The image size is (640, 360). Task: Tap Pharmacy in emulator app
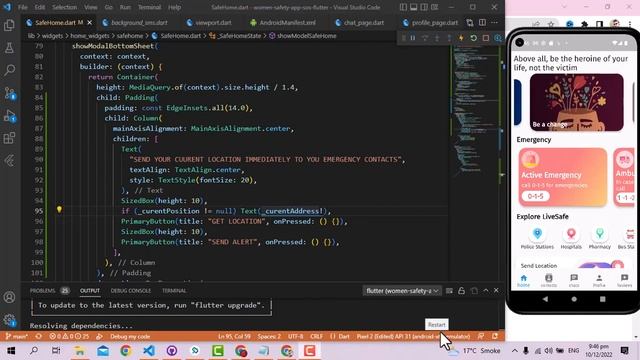pyautogui.click(x=600, y=238)
